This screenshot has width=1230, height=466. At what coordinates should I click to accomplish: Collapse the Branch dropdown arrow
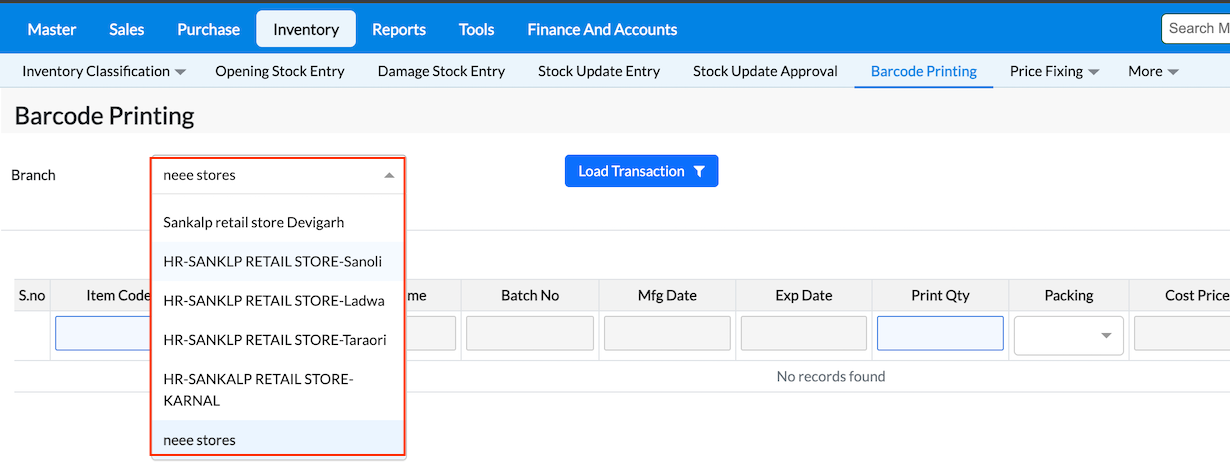389,175
